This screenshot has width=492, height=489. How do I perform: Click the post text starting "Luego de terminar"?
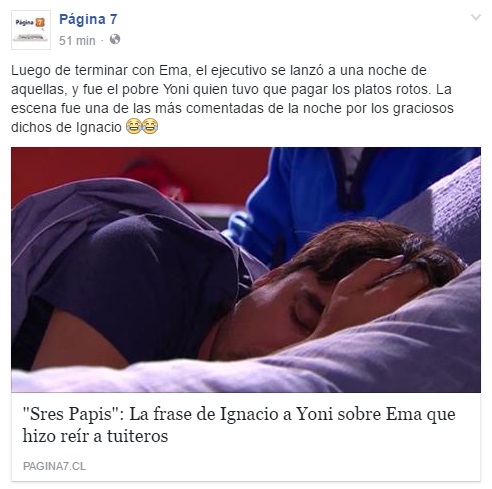232,99
